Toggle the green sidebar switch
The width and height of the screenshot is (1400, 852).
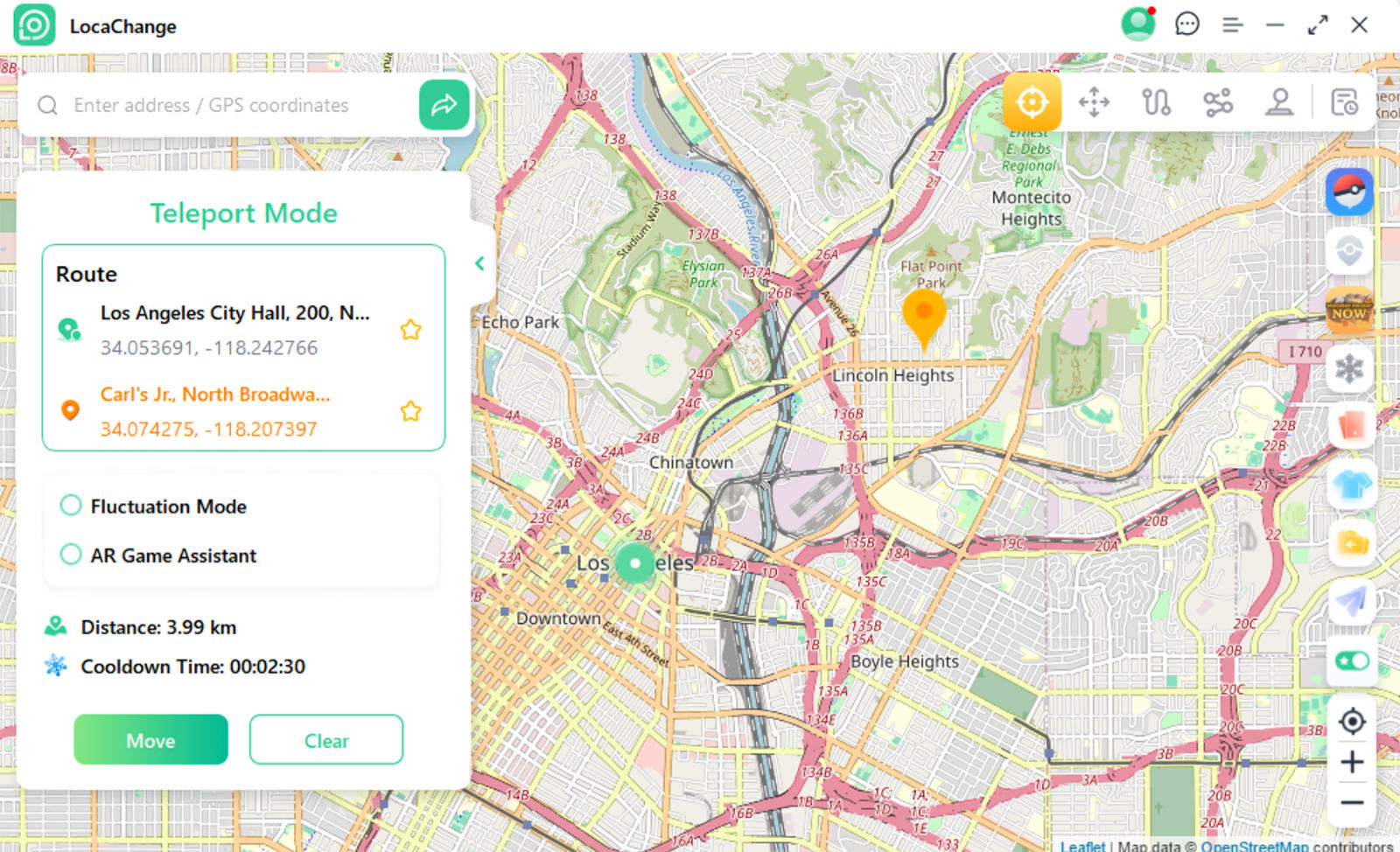[1351, 660]
